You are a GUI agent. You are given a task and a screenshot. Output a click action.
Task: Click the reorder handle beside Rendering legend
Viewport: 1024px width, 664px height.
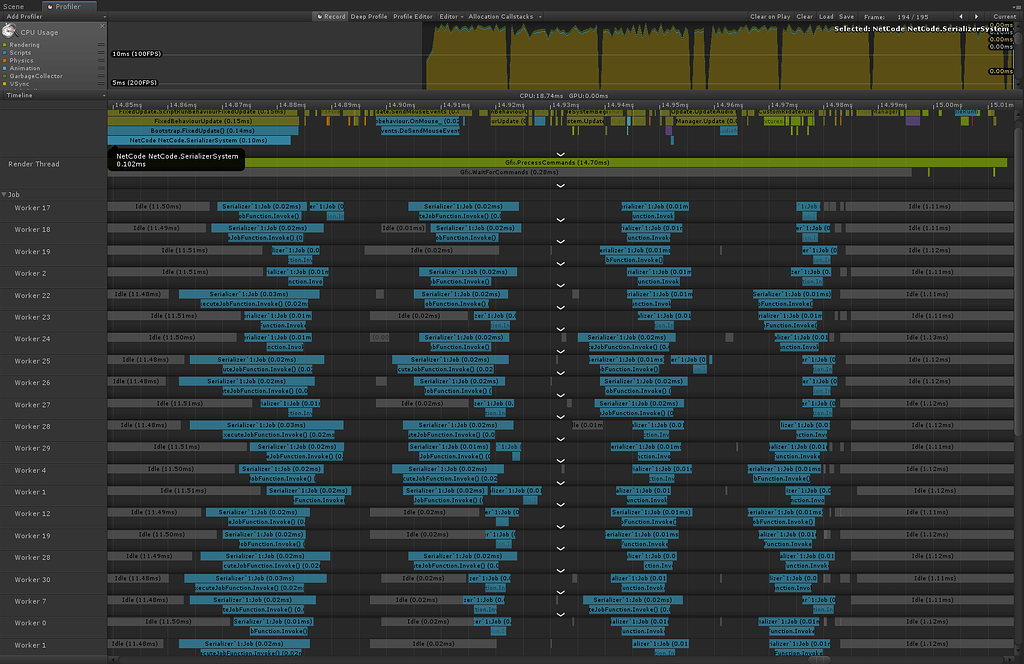101,46
